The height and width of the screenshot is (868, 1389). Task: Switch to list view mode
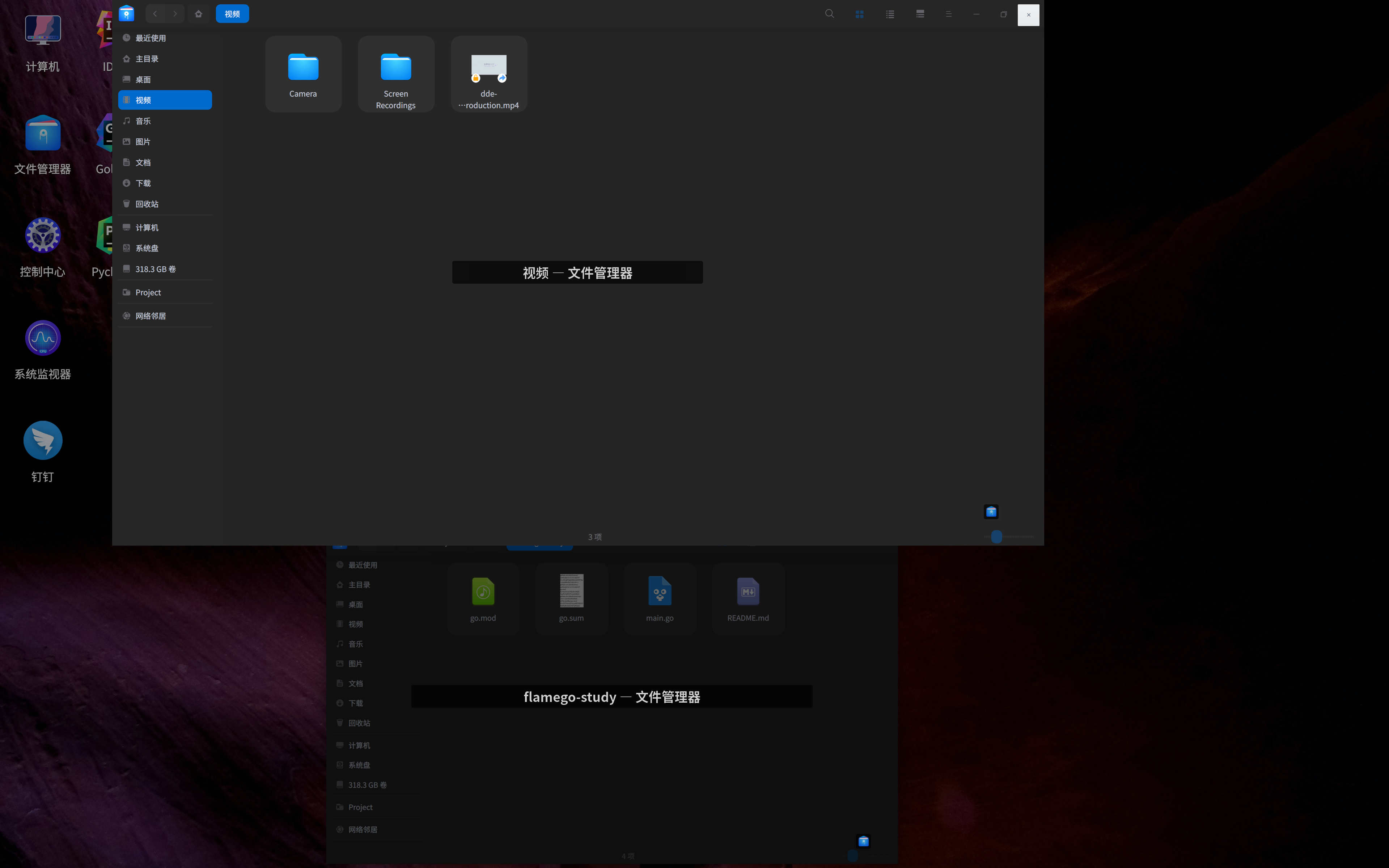pyautogui.click(x=890, y=14)
